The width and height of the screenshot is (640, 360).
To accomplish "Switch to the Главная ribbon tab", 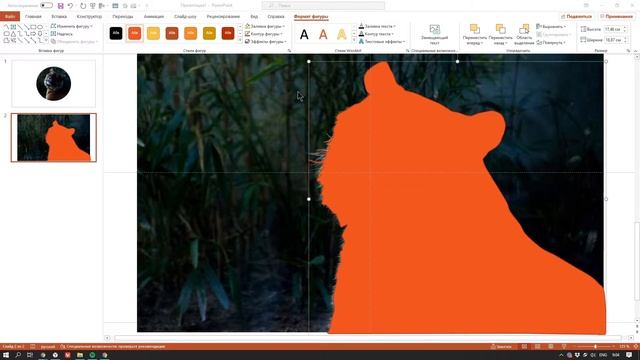I will pos(33,17).
